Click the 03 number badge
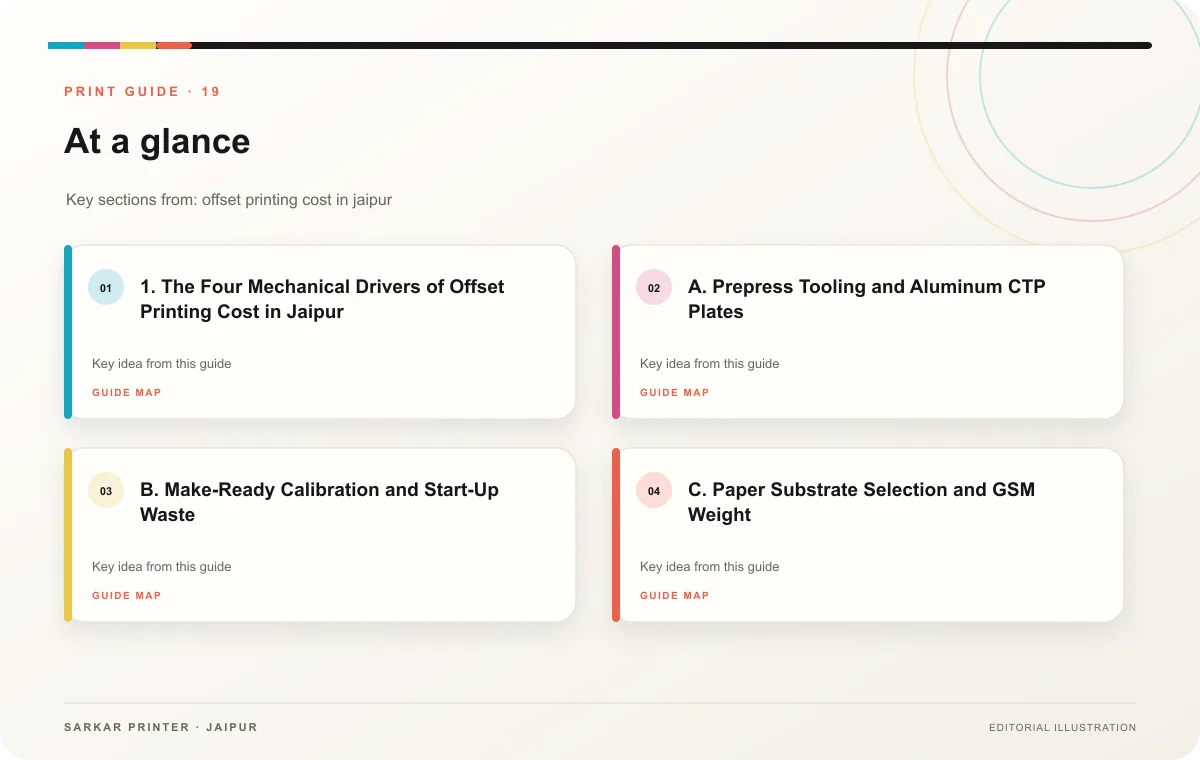The height and width of the screenshot is (760, 1200). [x=106, y=491]
